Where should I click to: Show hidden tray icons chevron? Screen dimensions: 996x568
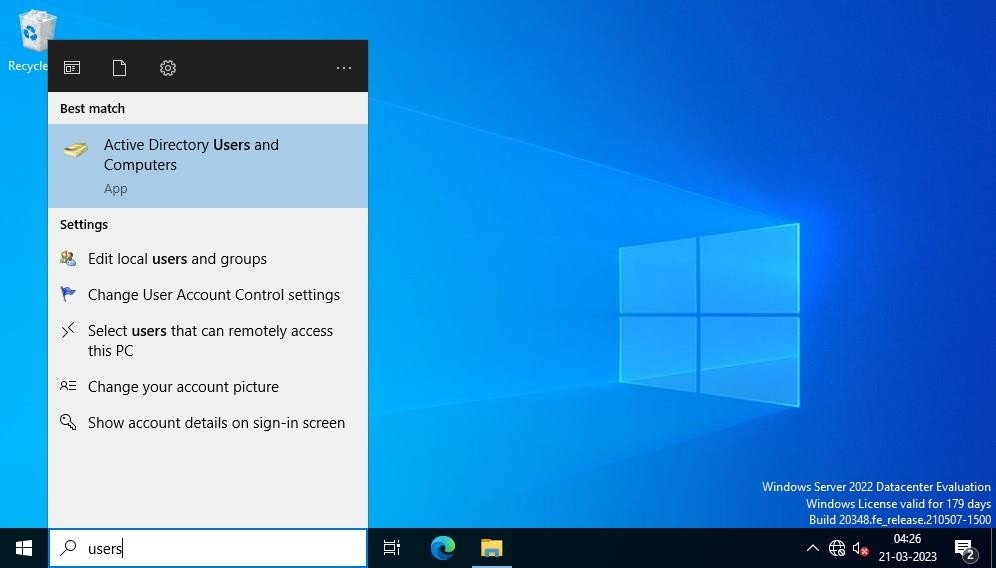(x=812, y=548)
